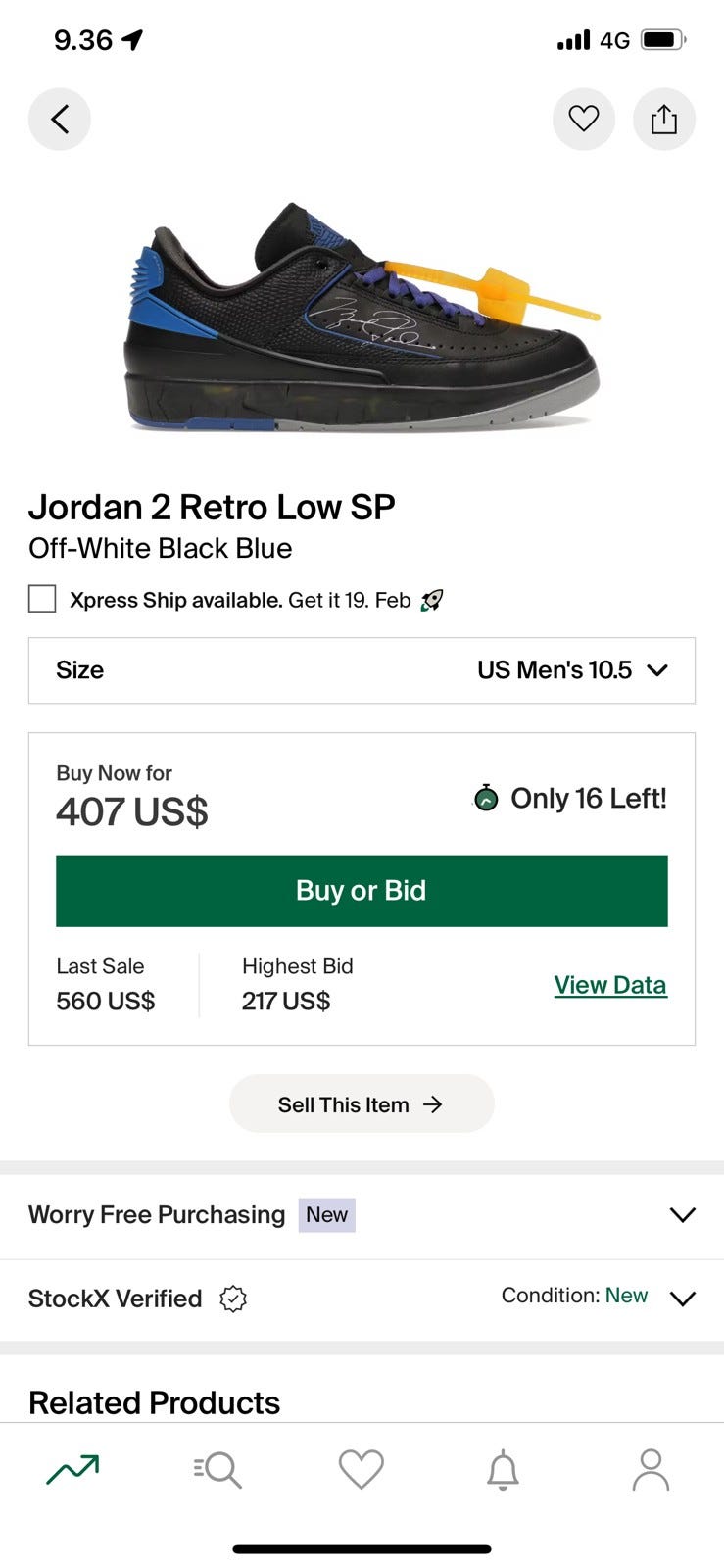This screenshot has width=724, height=1568.
Task: Tap the Sell This Item button
Action: [x=362, y=1104]
